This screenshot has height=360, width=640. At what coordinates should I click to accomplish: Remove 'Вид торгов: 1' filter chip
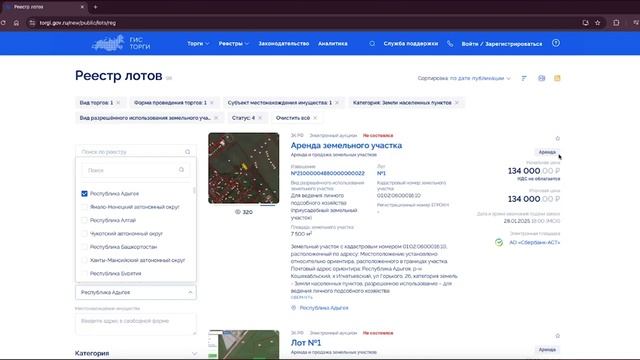118,103
